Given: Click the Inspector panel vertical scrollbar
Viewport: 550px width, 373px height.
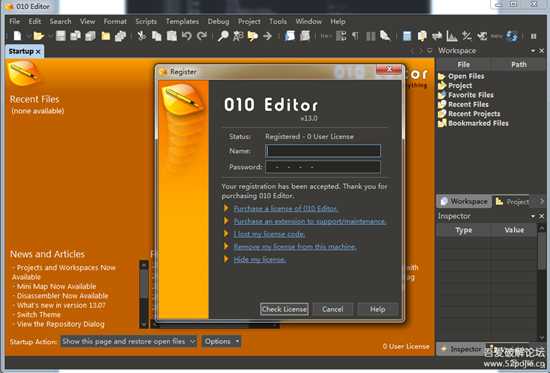Looking at the screenshot, I should (542, 282).
